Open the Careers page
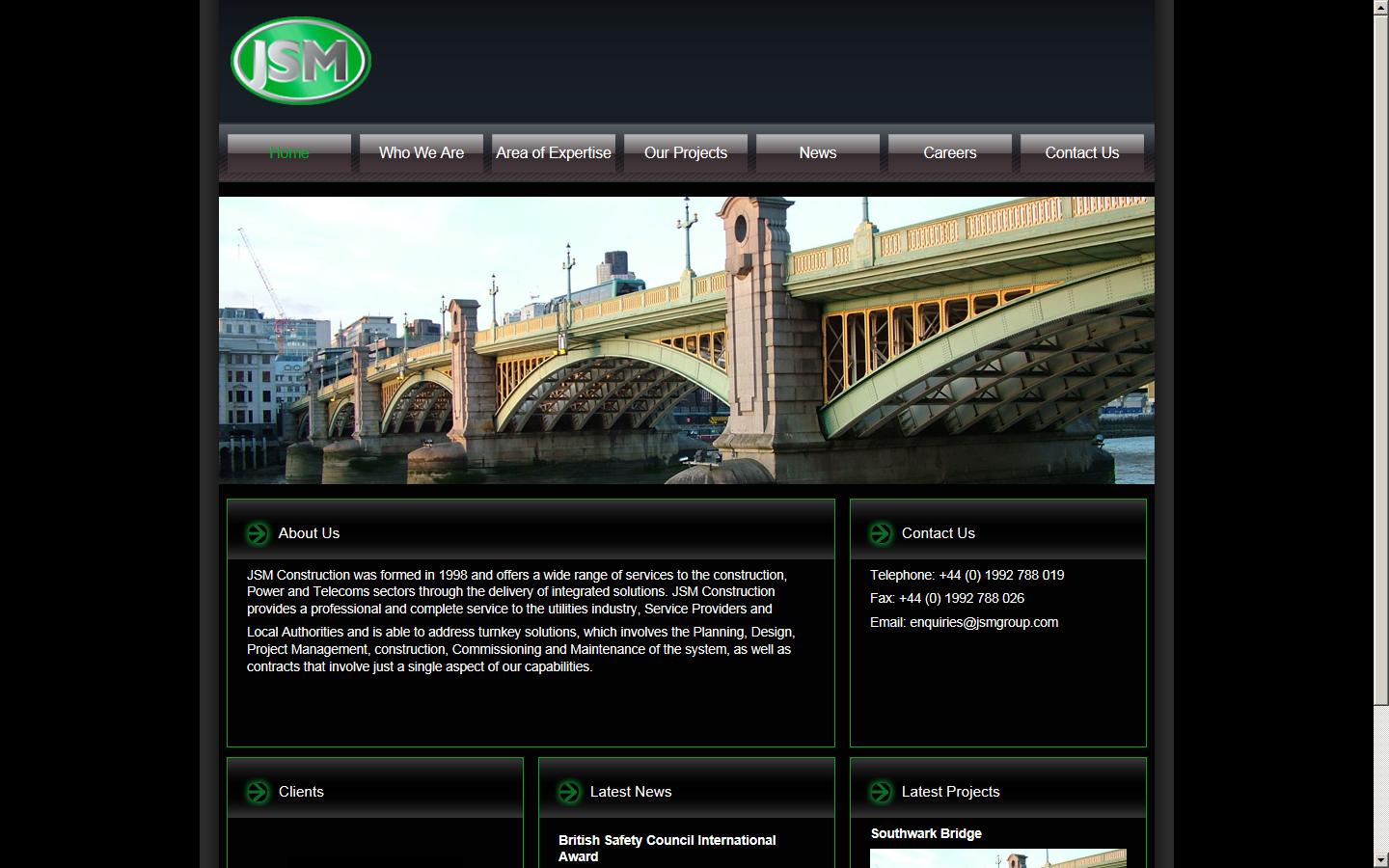The width and height of the screenshot is (1389, 868). coord(949,152)
